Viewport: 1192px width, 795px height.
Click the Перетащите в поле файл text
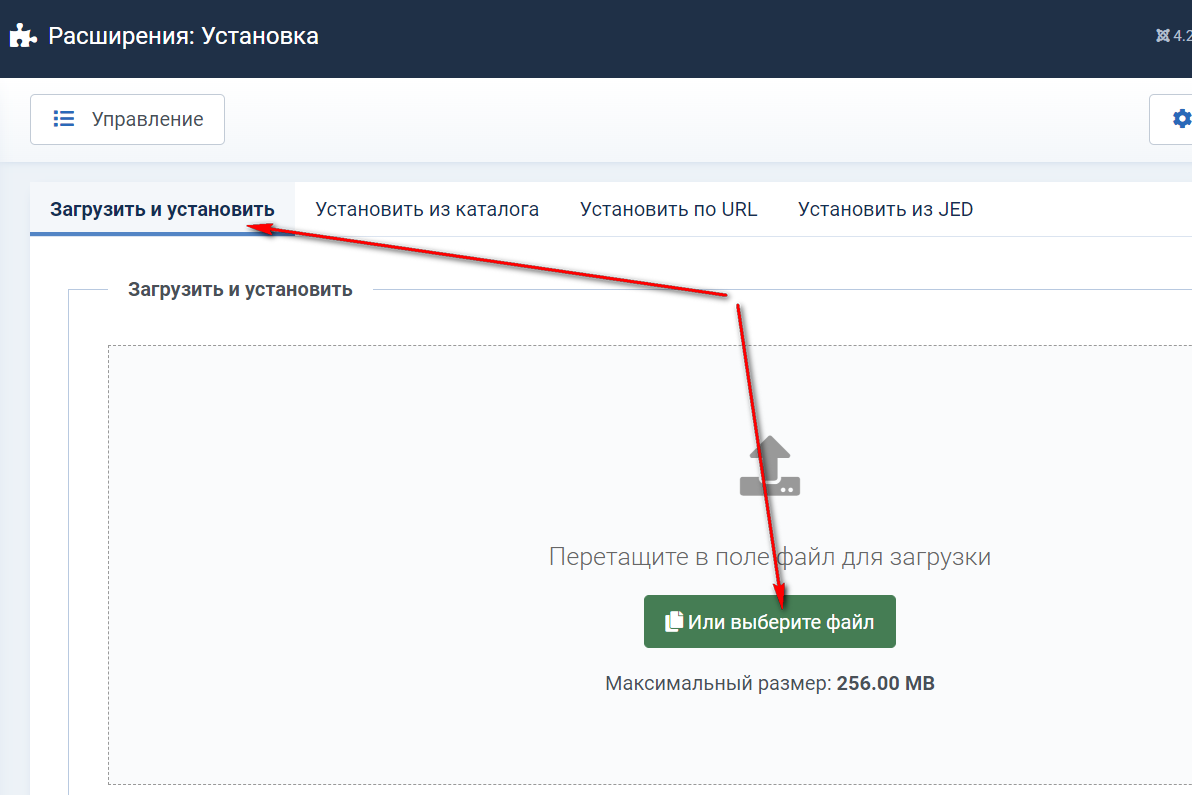click(769, 557)
